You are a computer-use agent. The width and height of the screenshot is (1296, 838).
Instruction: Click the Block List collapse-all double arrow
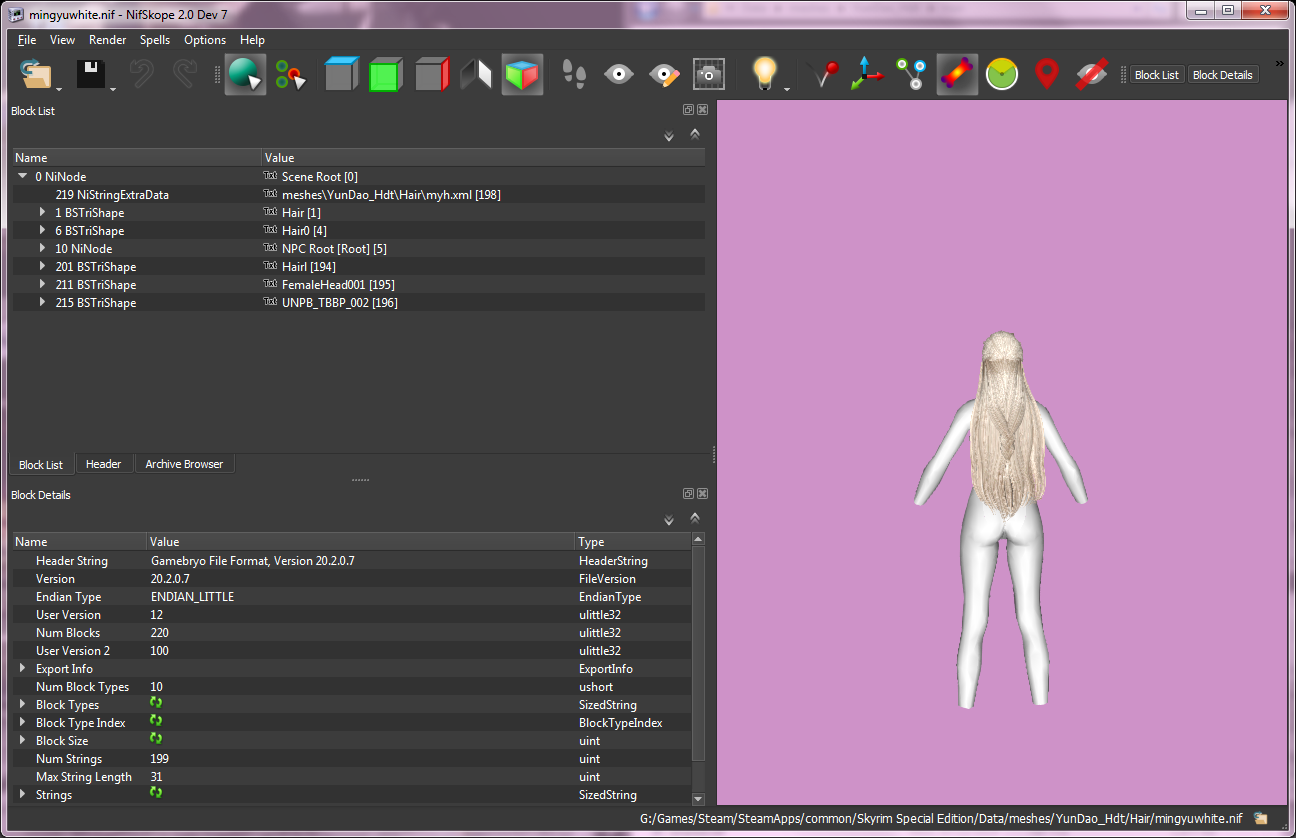(x=695, y=134)
